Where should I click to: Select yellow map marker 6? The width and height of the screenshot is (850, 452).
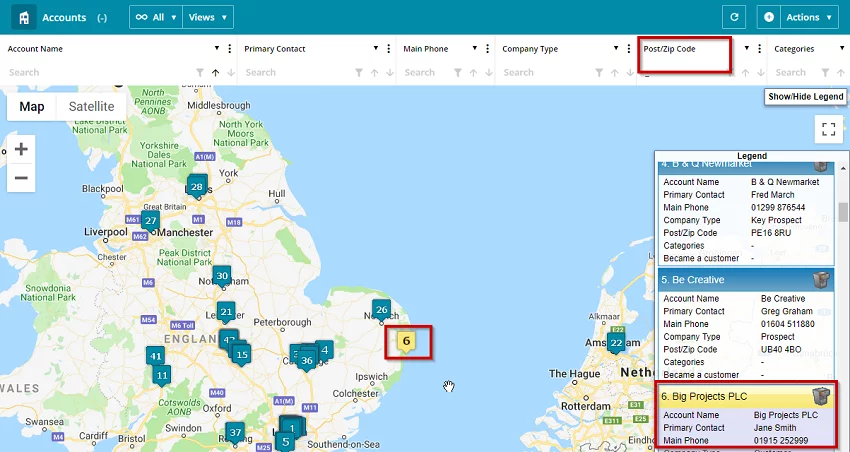(x=406, y=342)
